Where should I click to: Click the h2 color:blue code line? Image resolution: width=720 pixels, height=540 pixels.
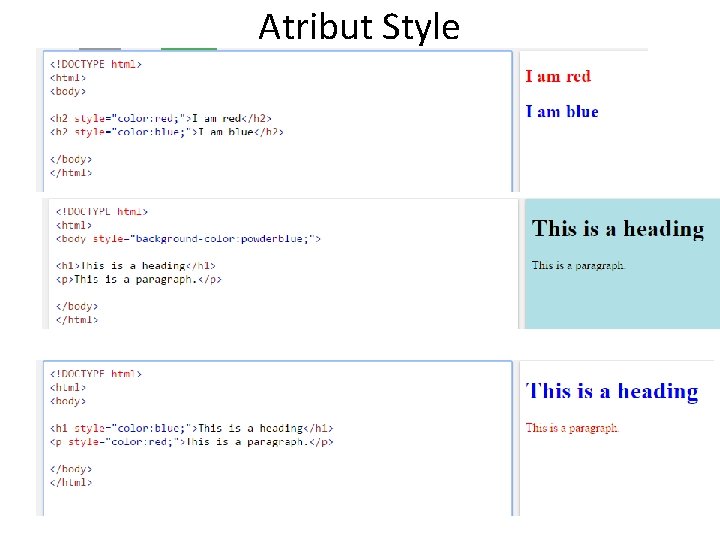tap(167, 132)
